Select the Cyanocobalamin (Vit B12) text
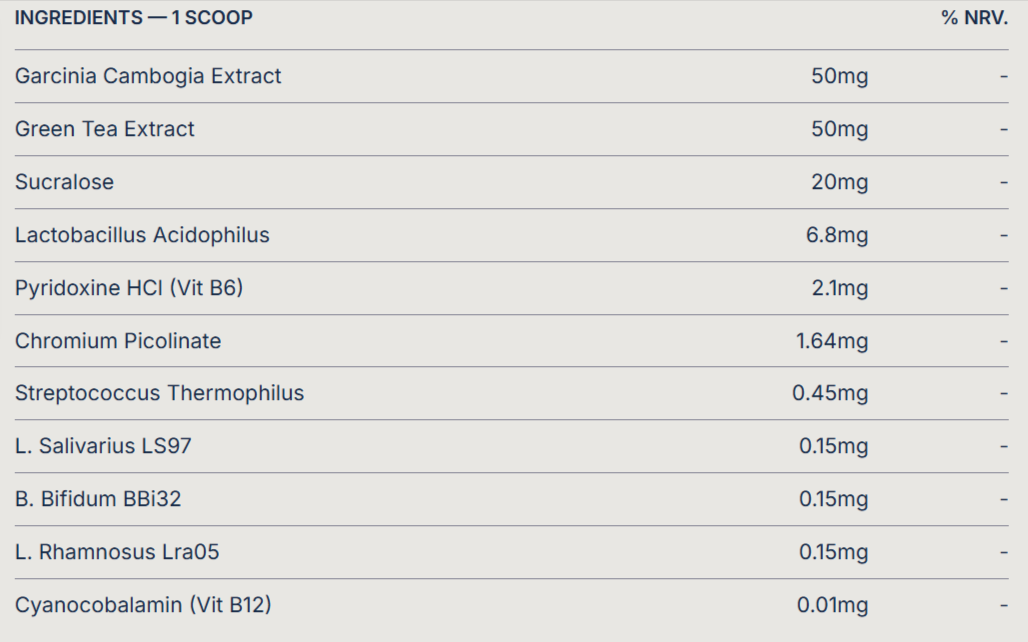Viewport: 1028px width, 642px height. tap(143, 605)
